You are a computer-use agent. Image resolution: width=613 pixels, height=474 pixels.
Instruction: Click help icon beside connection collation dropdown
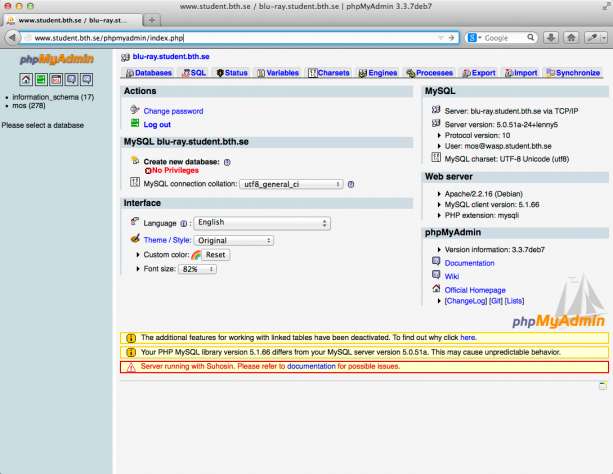coord(351,184)
